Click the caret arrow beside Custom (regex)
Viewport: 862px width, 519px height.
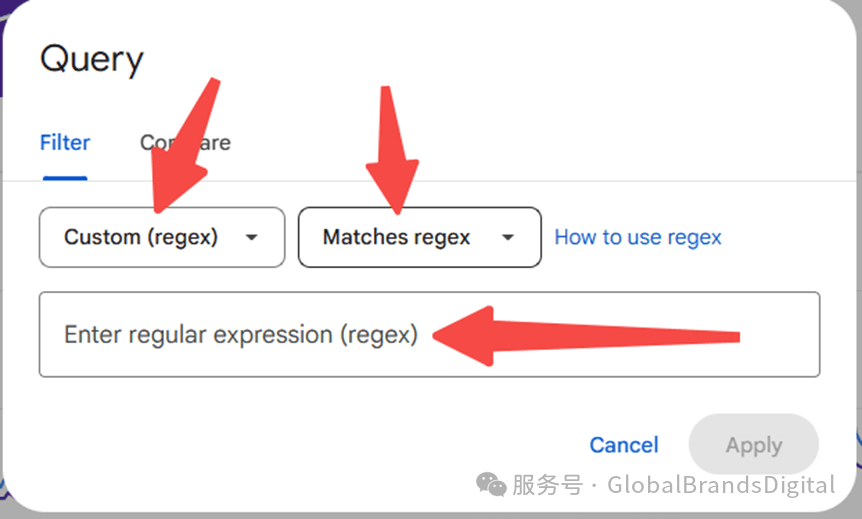[x=251, y=238]
